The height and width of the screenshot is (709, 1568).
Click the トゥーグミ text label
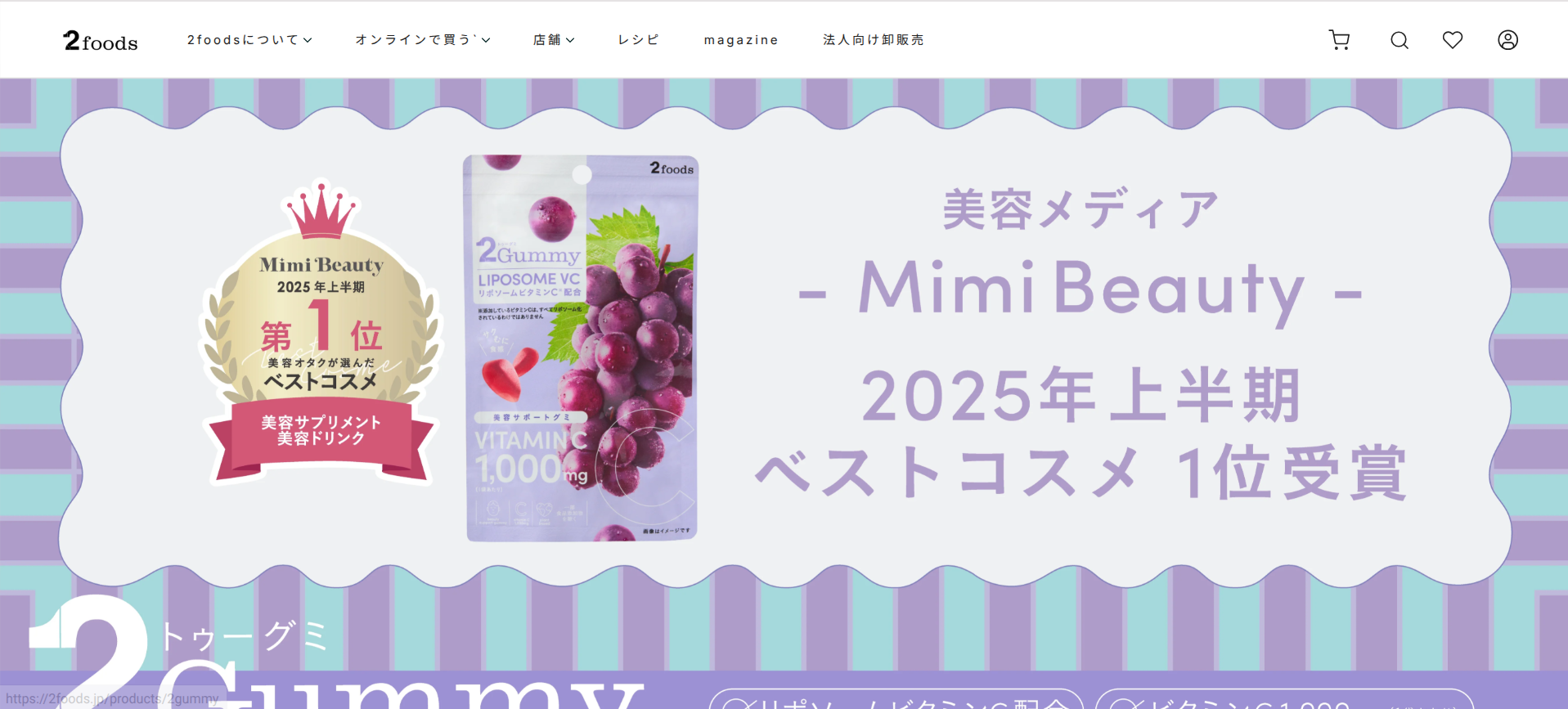pyautogui.click(x=243, y=636)
